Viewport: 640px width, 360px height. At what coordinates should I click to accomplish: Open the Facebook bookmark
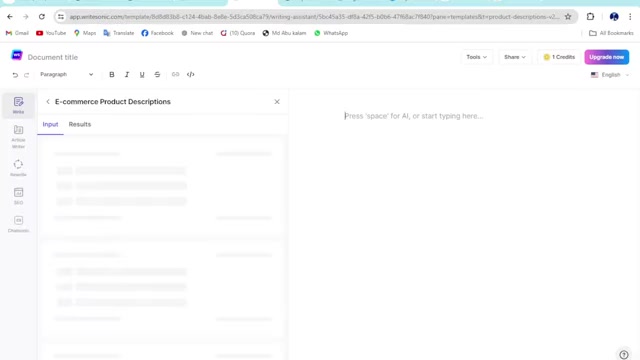[158, 33]
